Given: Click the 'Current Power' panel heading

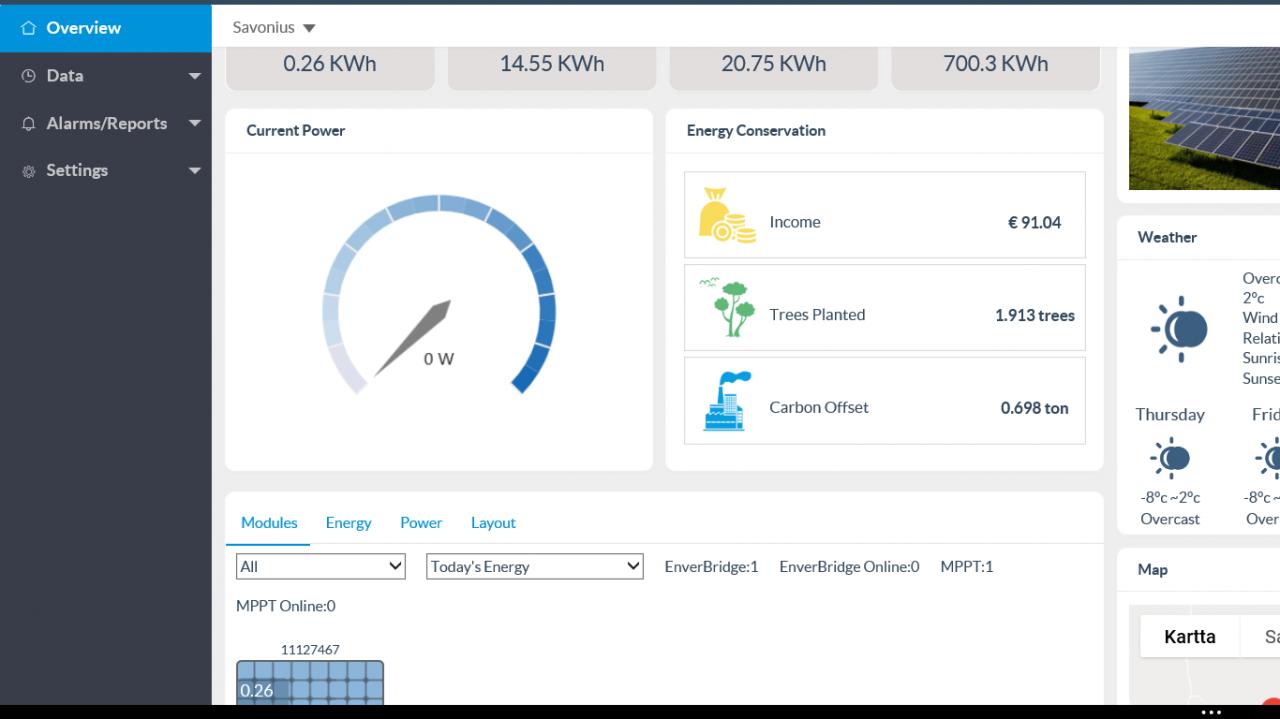Looking at the screenshot, I should 296,131.
